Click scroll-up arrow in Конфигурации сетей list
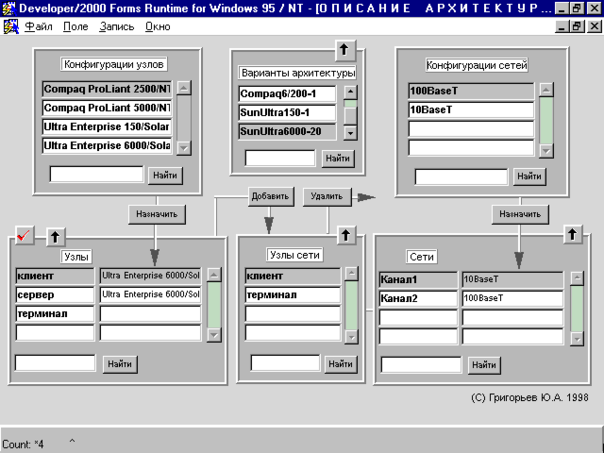604x453 pixels. coord(546,90)
